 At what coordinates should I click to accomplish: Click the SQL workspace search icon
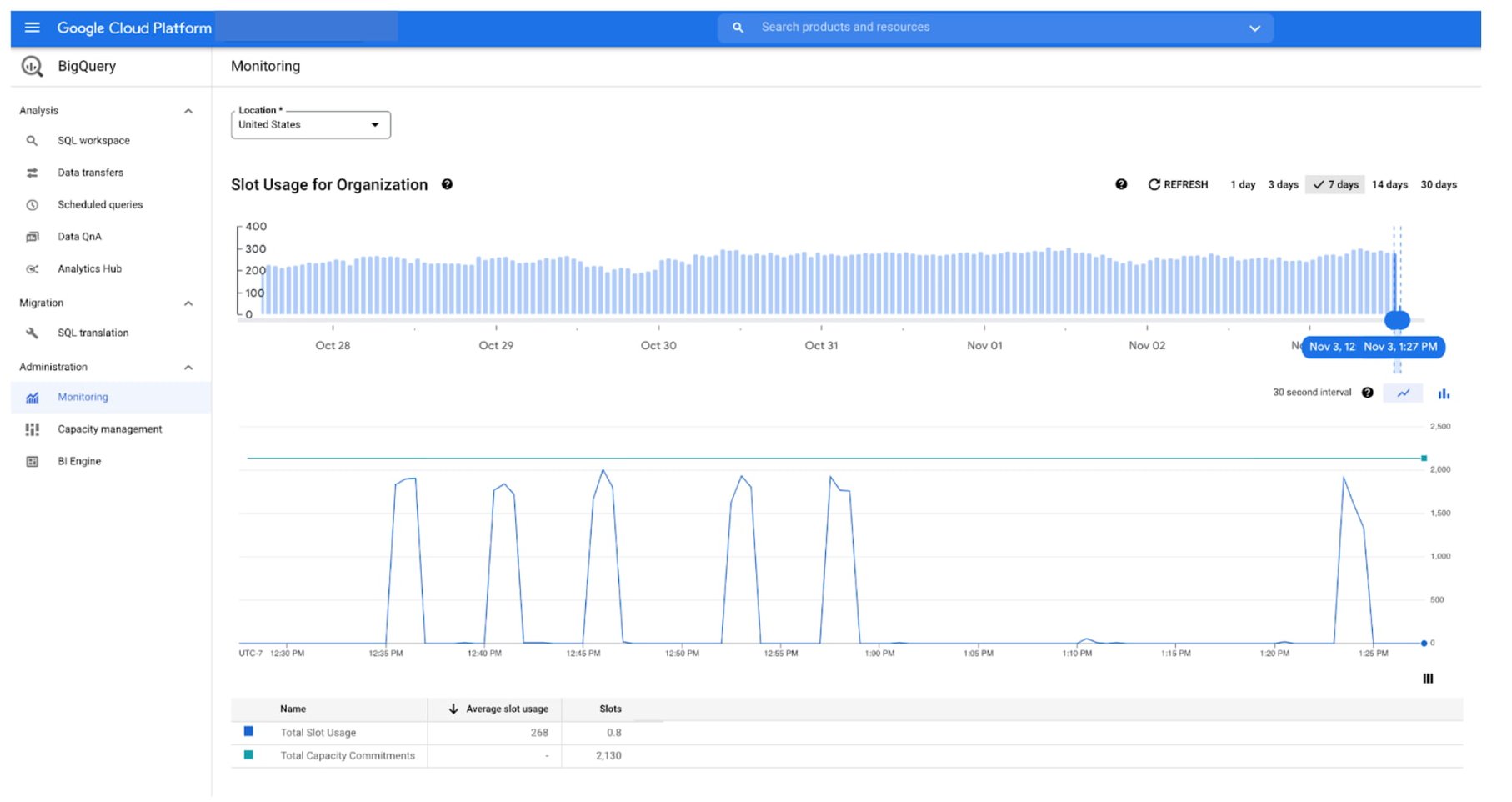point(32,141)
